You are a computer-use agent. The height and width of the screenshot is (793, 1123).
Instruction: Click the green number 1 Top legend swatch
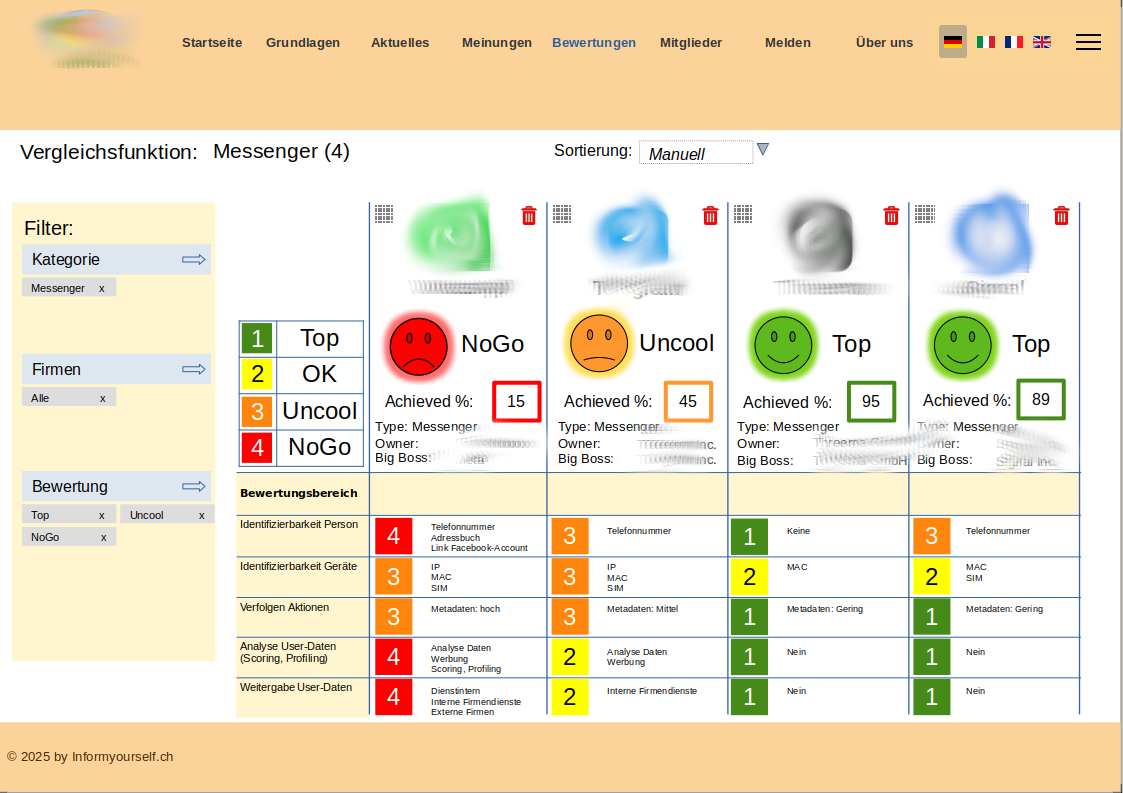(257, 339)
